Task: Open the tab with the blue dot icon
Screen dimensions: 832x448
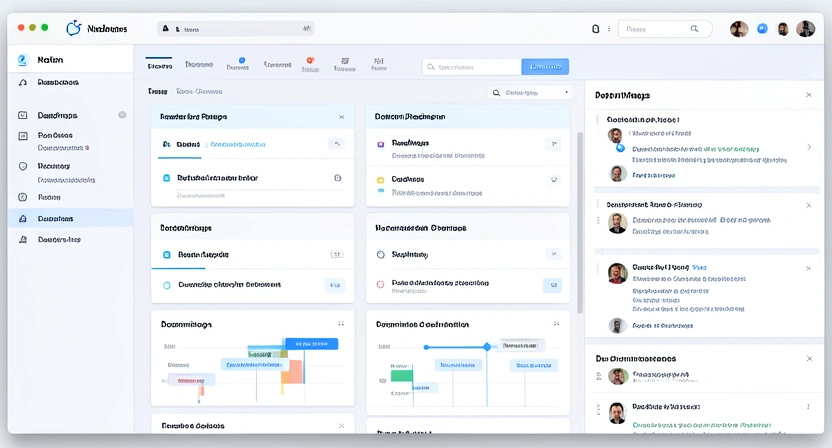Action: click(237, 64)
